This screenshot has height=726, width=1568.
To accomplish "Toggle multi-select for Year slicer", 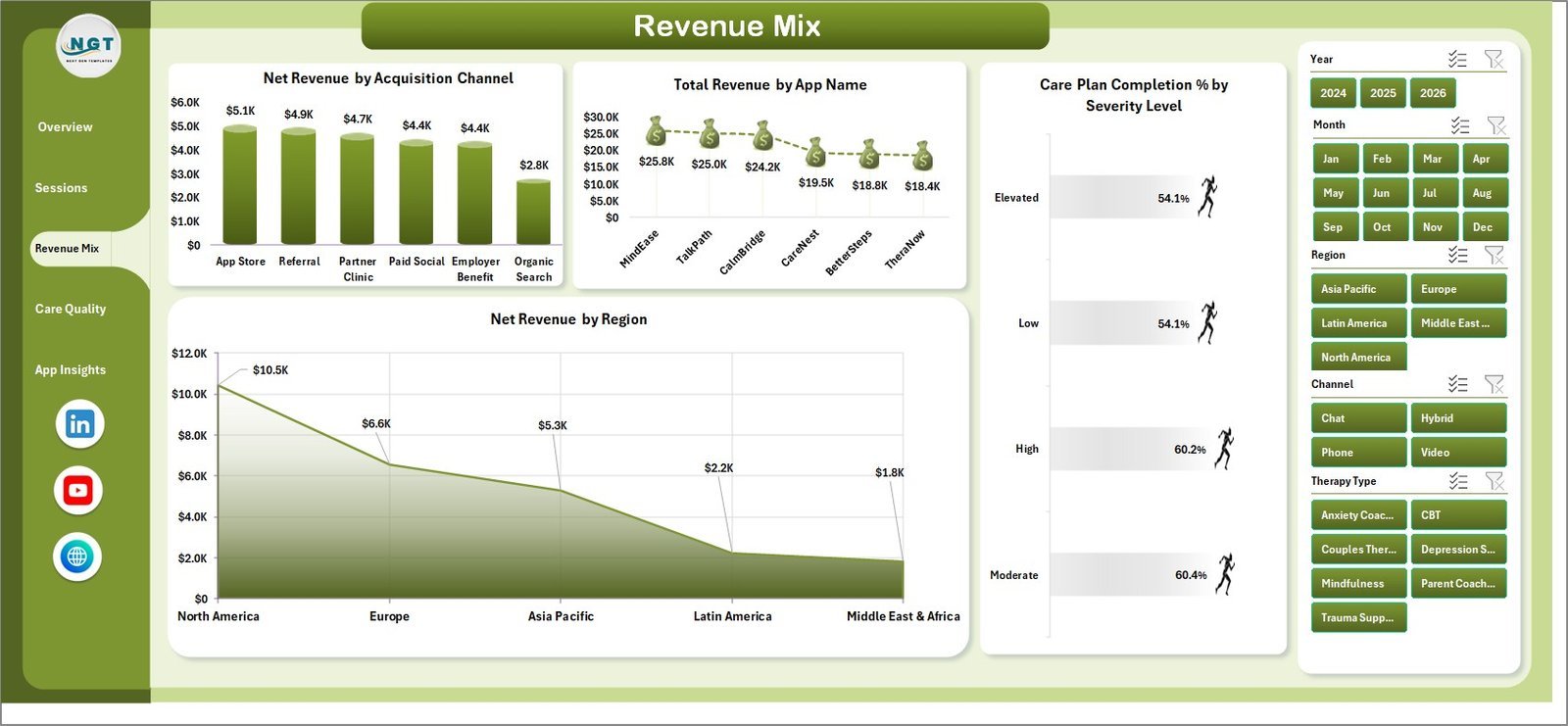I will (x=1457, y=60).
